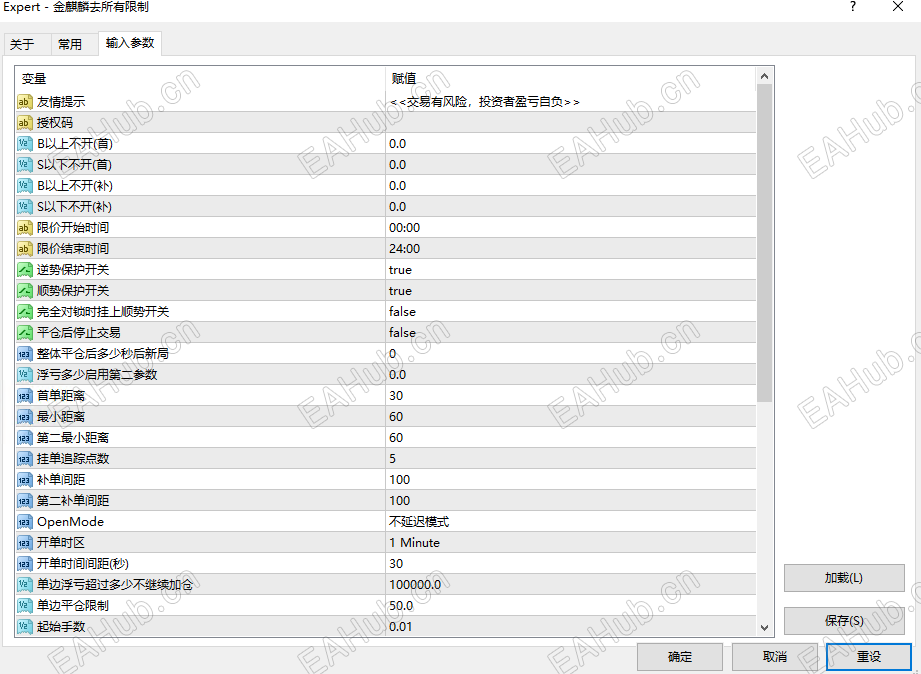
Task: Click the 123 integer icon beside 首单距离
Action: tap(24, 395)
